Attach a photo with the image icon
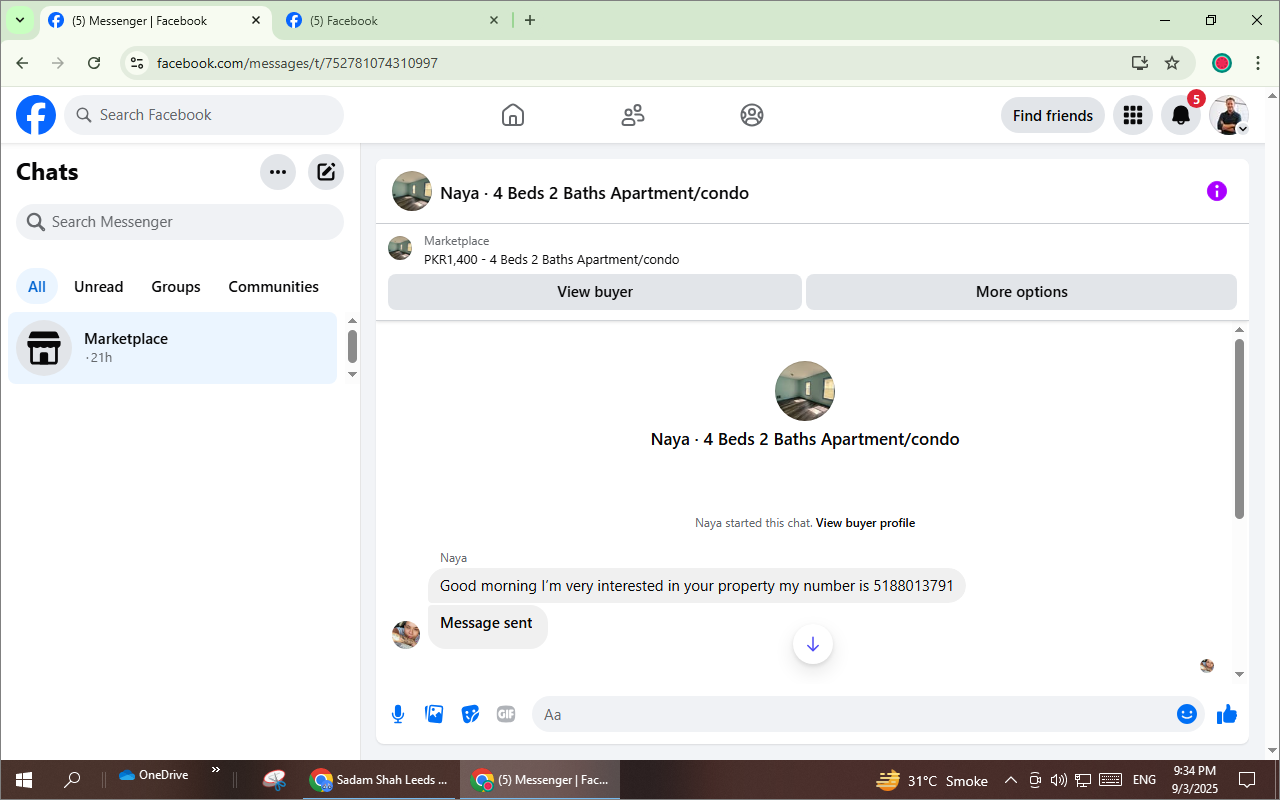This screenshot has height=800, width=1280. [x=434, y=714]
